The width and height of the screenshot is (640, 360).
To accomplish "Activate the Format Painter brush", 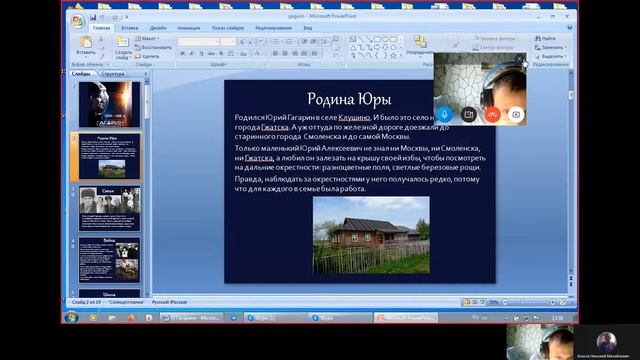I will pos(101,56).
